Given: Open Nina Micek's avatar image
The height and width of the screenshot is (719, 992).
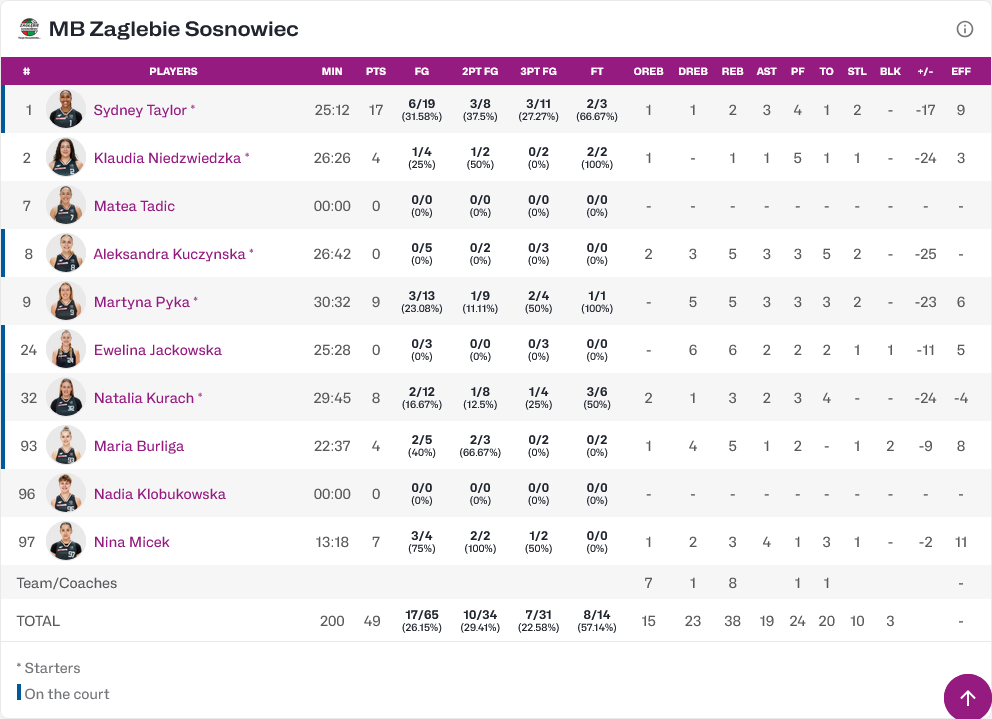Looking at the screenshot, I should point(66,541).
